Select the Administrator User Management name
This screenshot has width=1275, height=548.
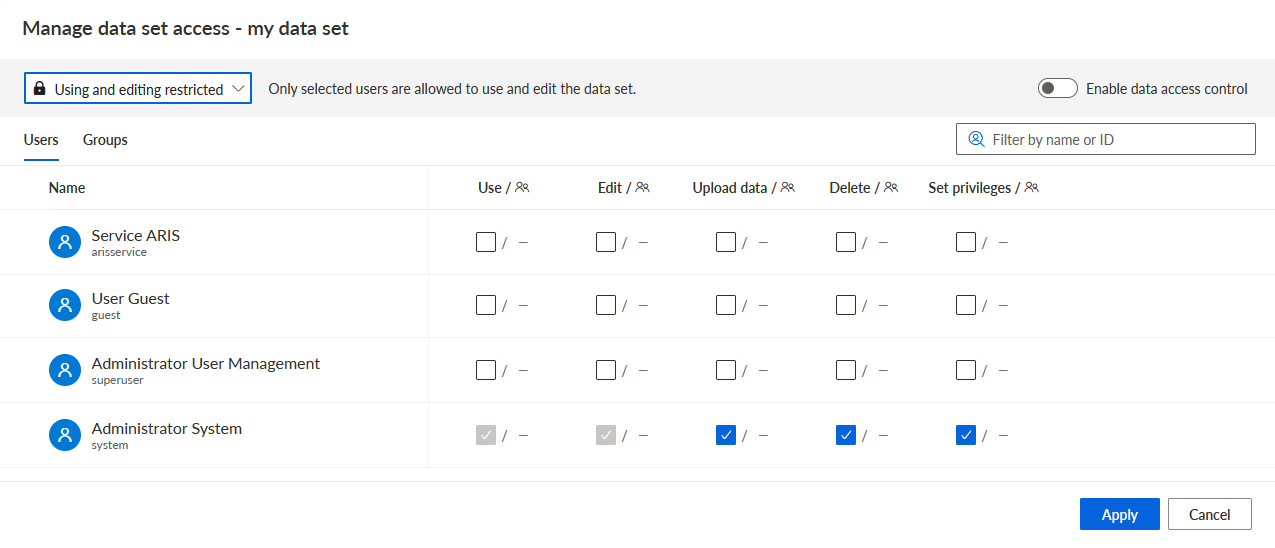(206, 364)
